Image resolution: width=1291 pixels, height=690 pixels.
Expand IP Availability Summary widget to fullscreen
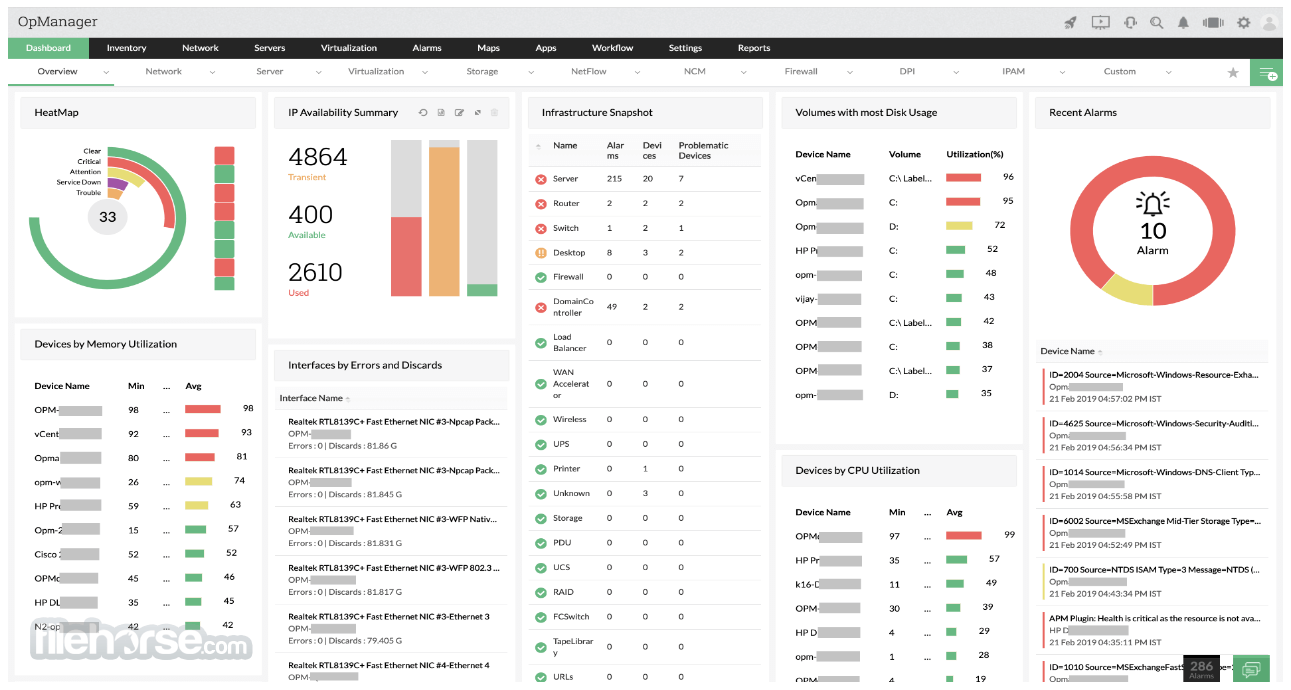tap(477, 113)
